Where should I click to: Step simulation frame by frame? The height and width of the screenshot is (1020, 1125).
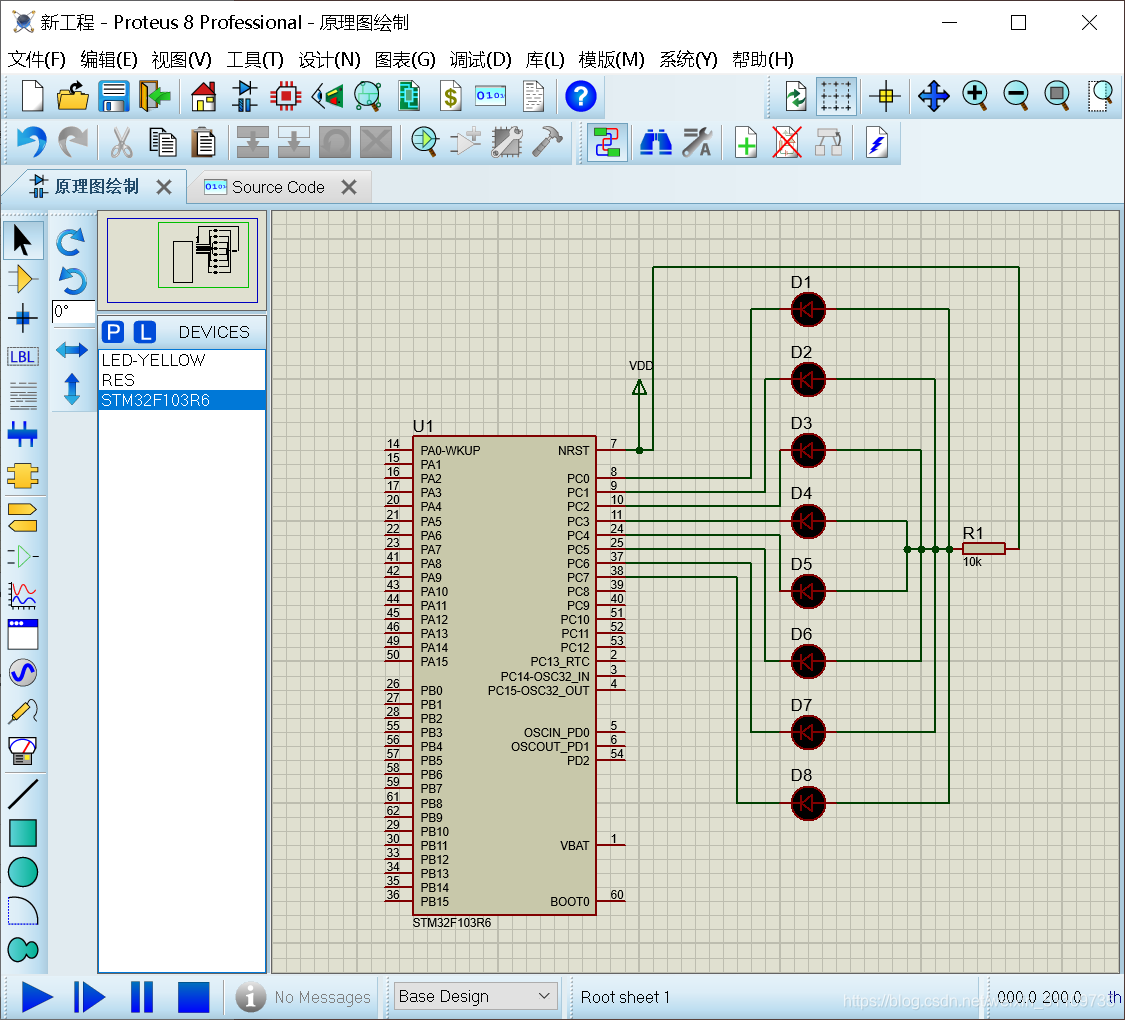point(89,997)
